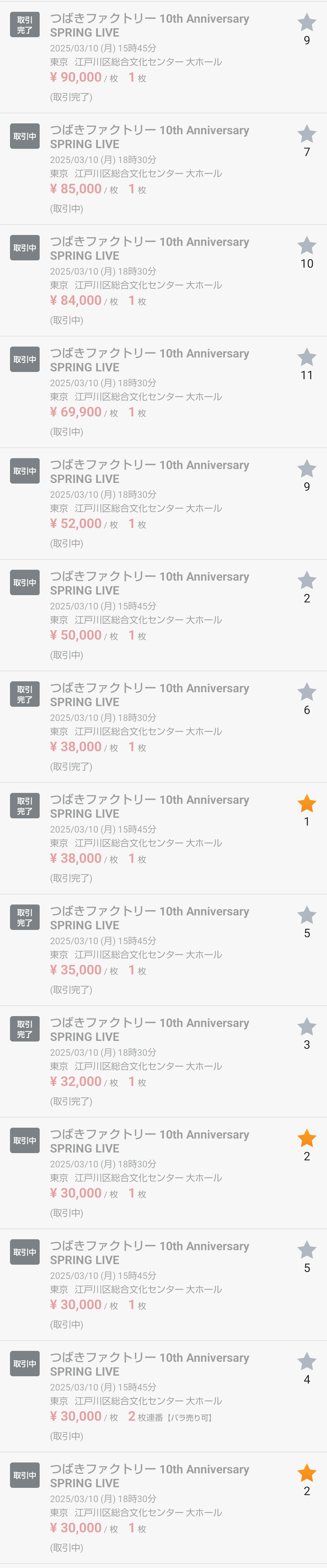Star the ¥50,000 listing
The width and height of the screenshot is (327, 1568).
tap(306, 581)
